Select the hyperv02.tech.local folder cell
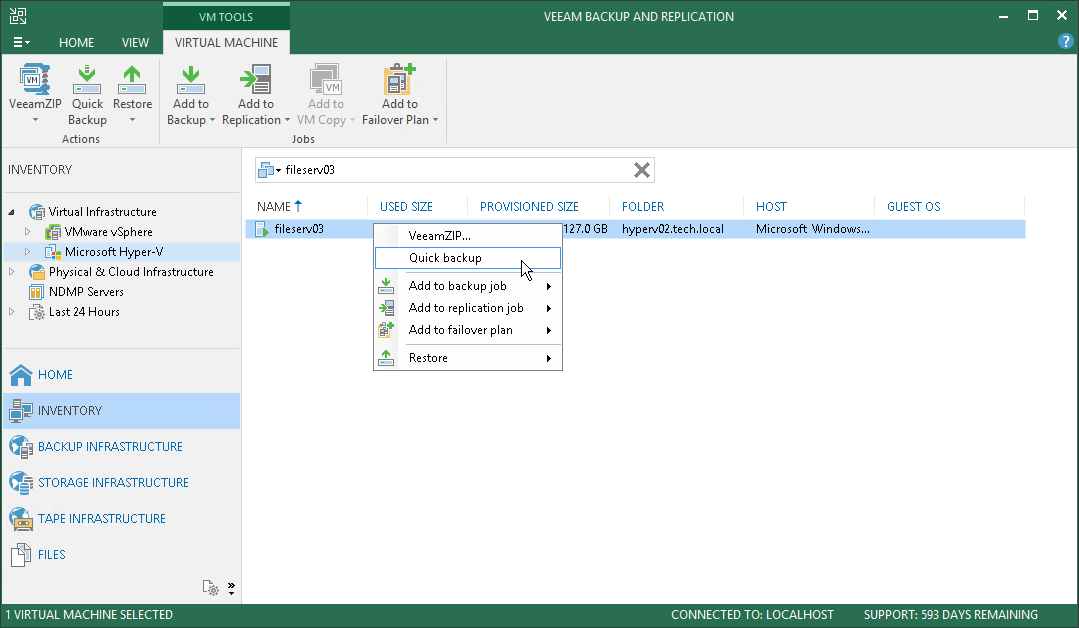The width and height of the screenshot is (1079, 628). pos(673,229)
